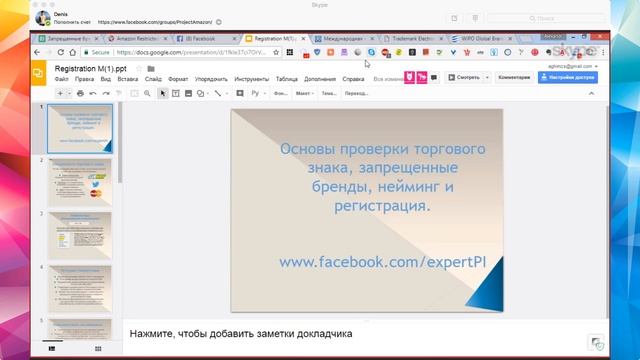Image resolution: width=640 pixels, height=360 pixels.
Task: Click first pink collaborator avatar
Action: coord(409,77)
